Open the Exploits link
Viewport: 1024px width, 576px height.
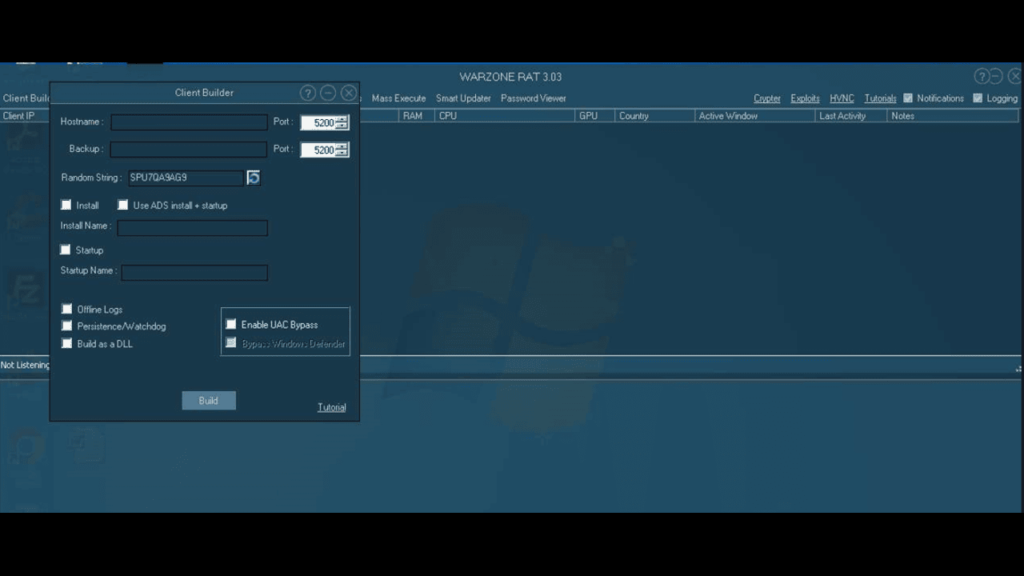tap(805, 98)
